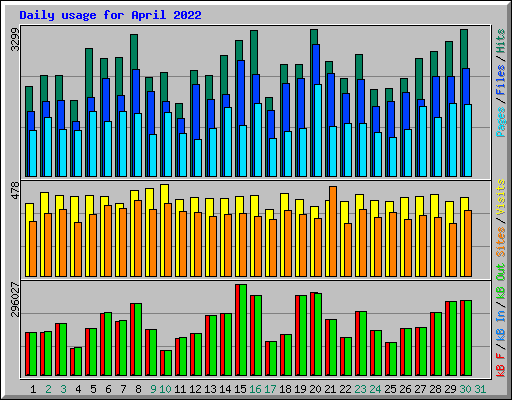Screen dimensions: 512x400
Task: Click the yellow visits bar for day 10
Action: 165,194
